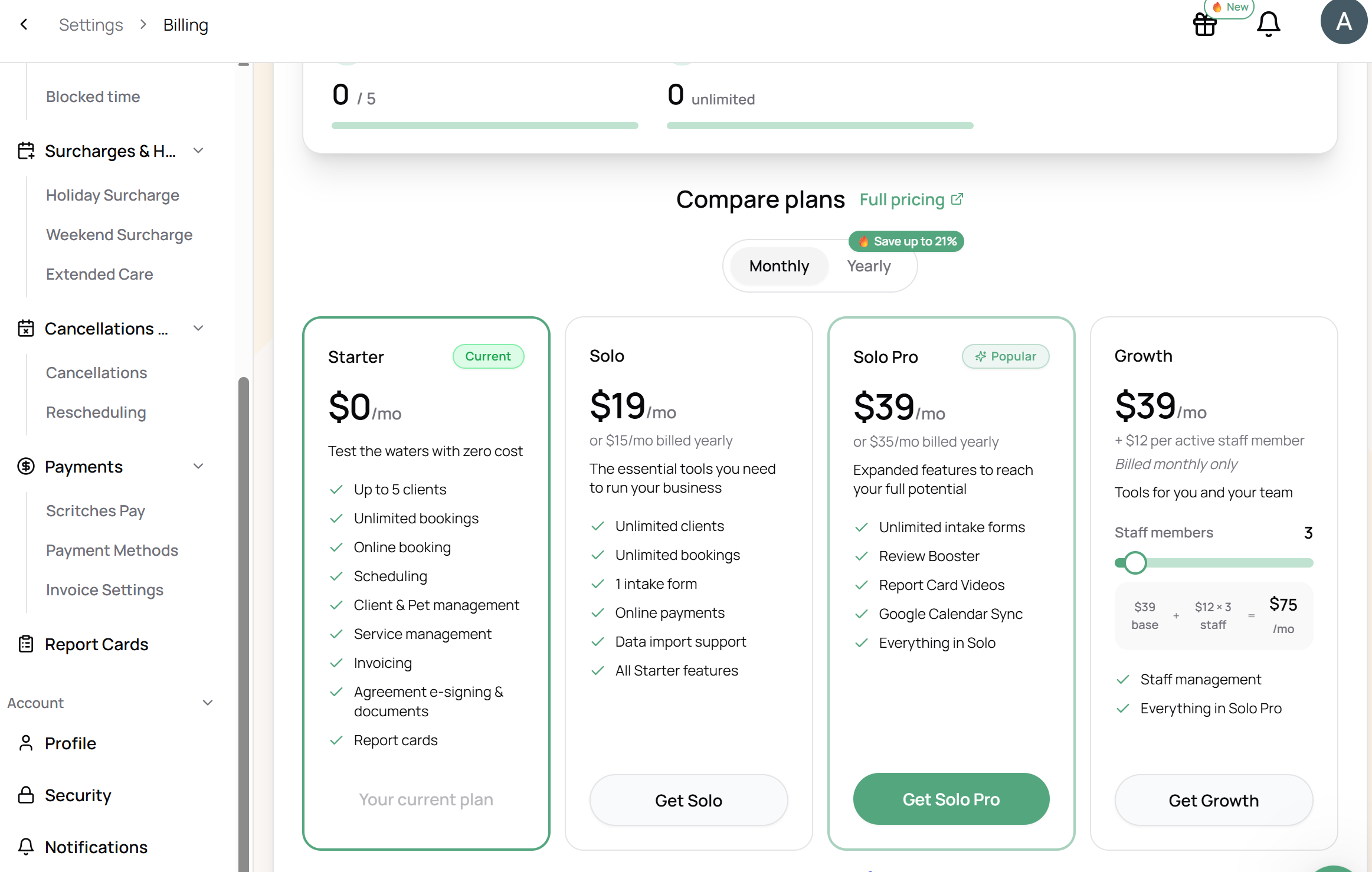
Task: Click the Staff members slider handle
Action: [x=1135, y=563]
